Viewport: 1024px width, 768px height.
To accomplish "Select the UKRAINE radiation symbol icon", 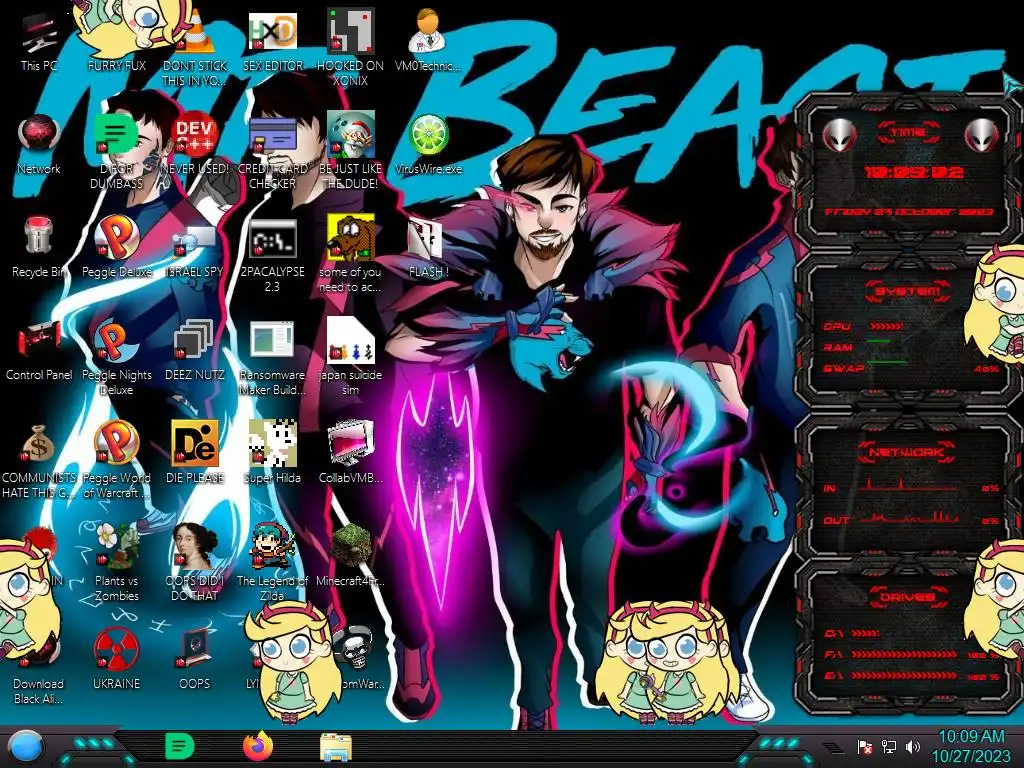I will [x=116, y=658].
